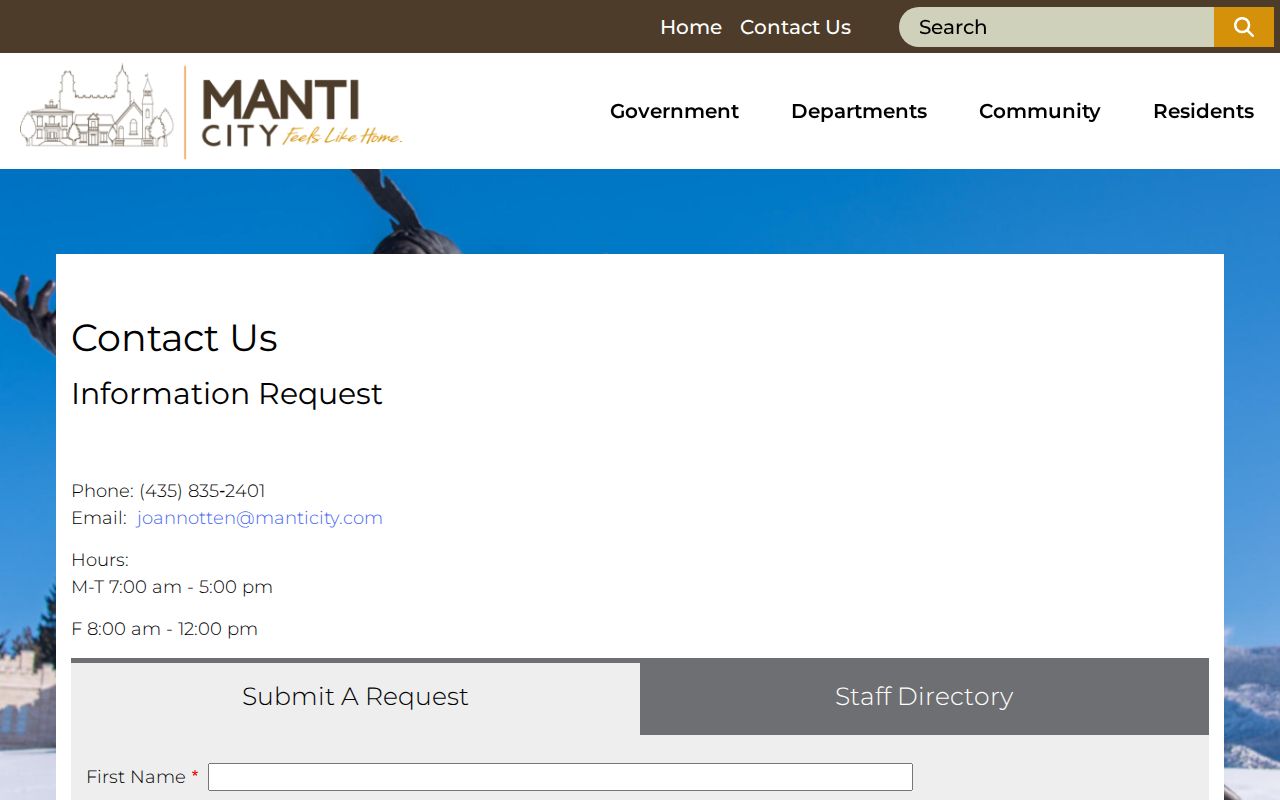Switch to the Staff Directory tab
This screenshot has width=1280, height=800.
click(924, 697)
